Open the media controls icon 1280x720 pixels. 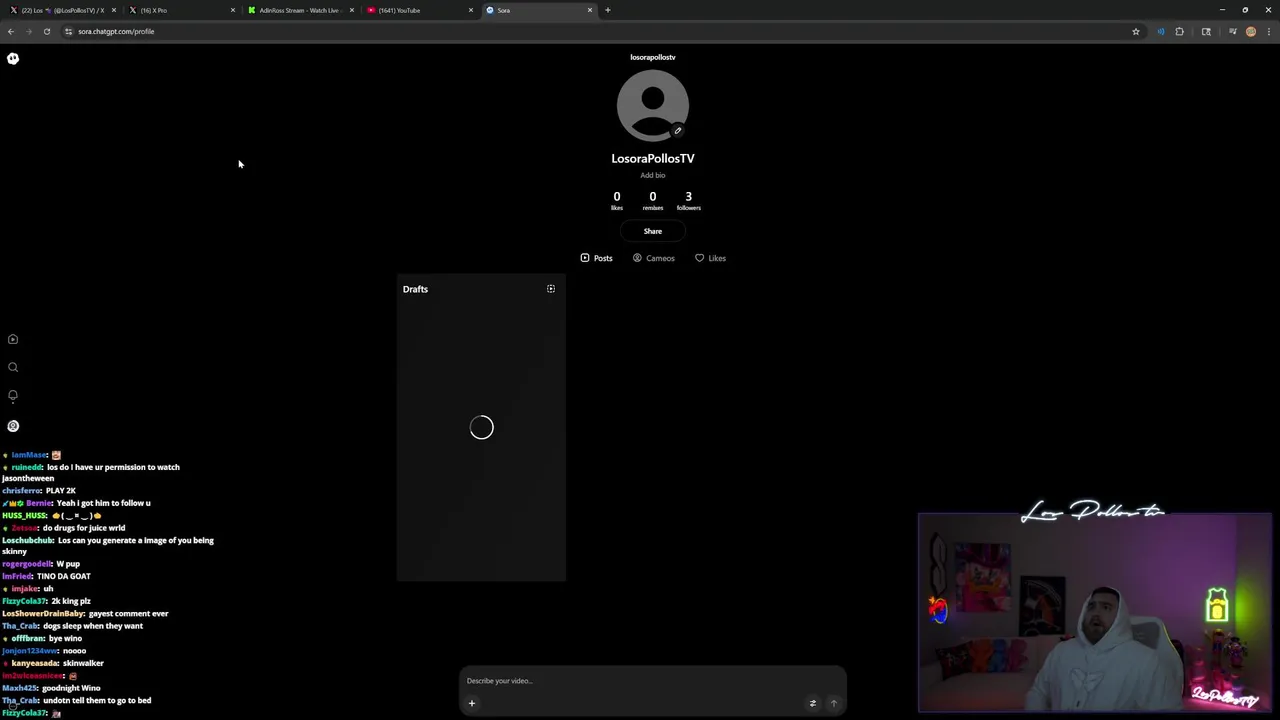click(1232, 31)
